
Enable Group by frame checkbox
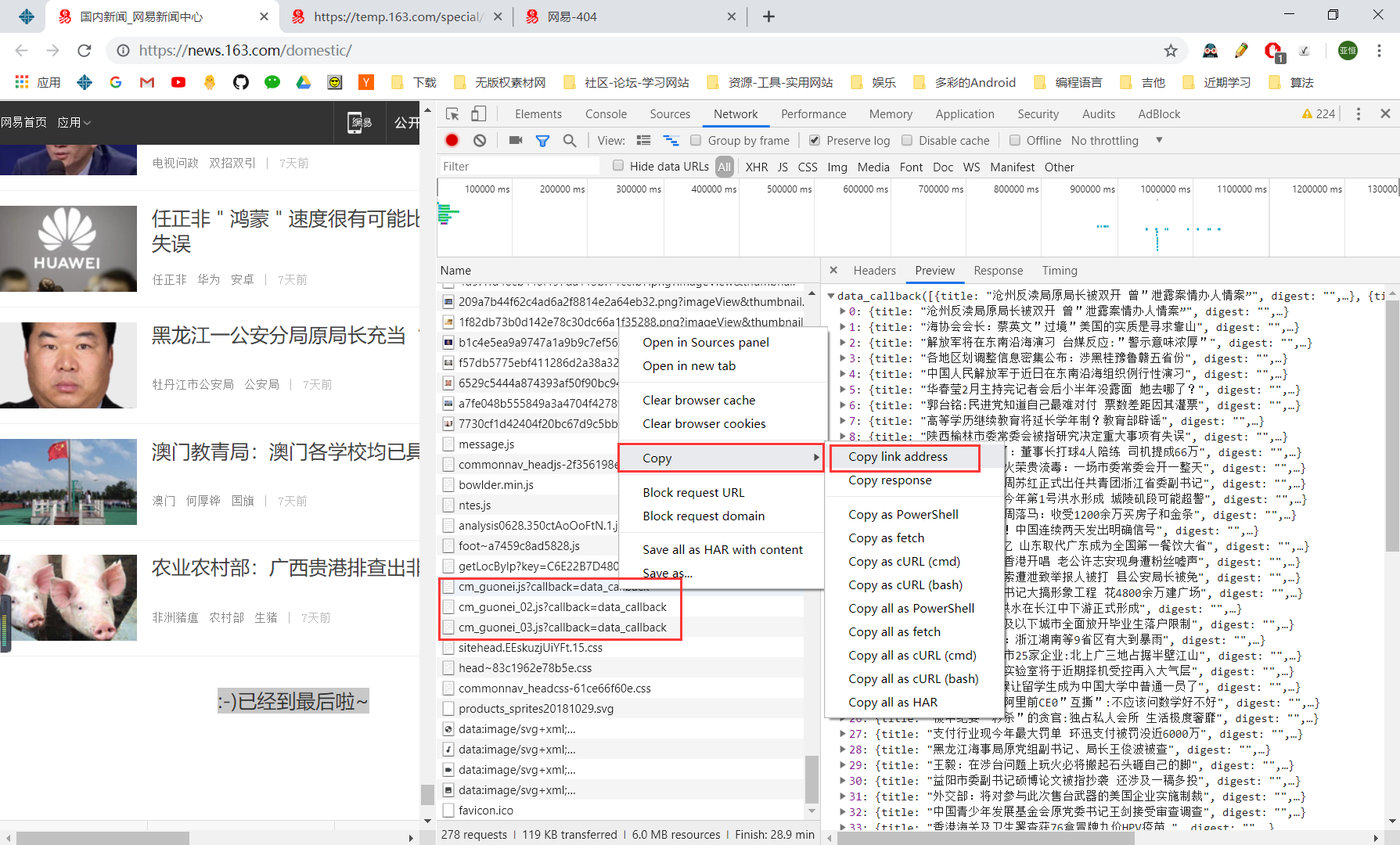(696, 140)
